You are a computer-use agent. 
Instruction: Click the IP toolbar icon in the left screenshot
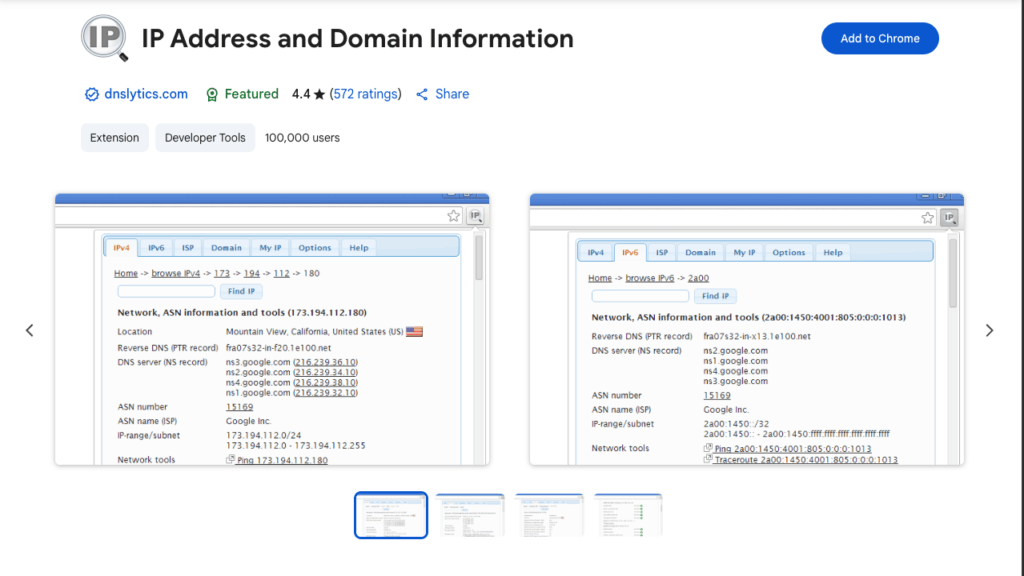[475, 215]
